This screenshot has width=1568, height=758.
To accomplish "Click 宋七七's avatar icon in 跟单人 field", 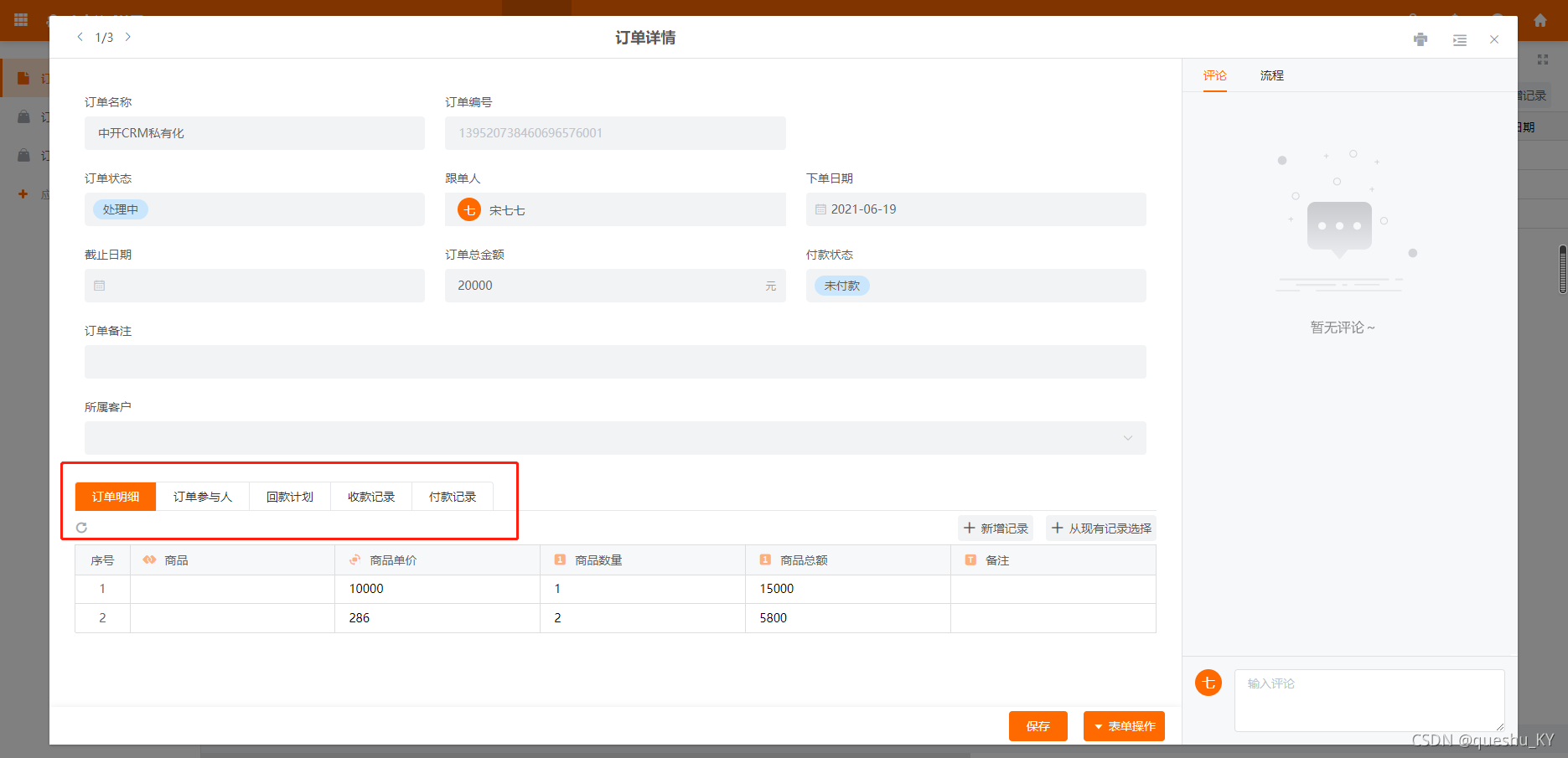I will click(469, 209).
